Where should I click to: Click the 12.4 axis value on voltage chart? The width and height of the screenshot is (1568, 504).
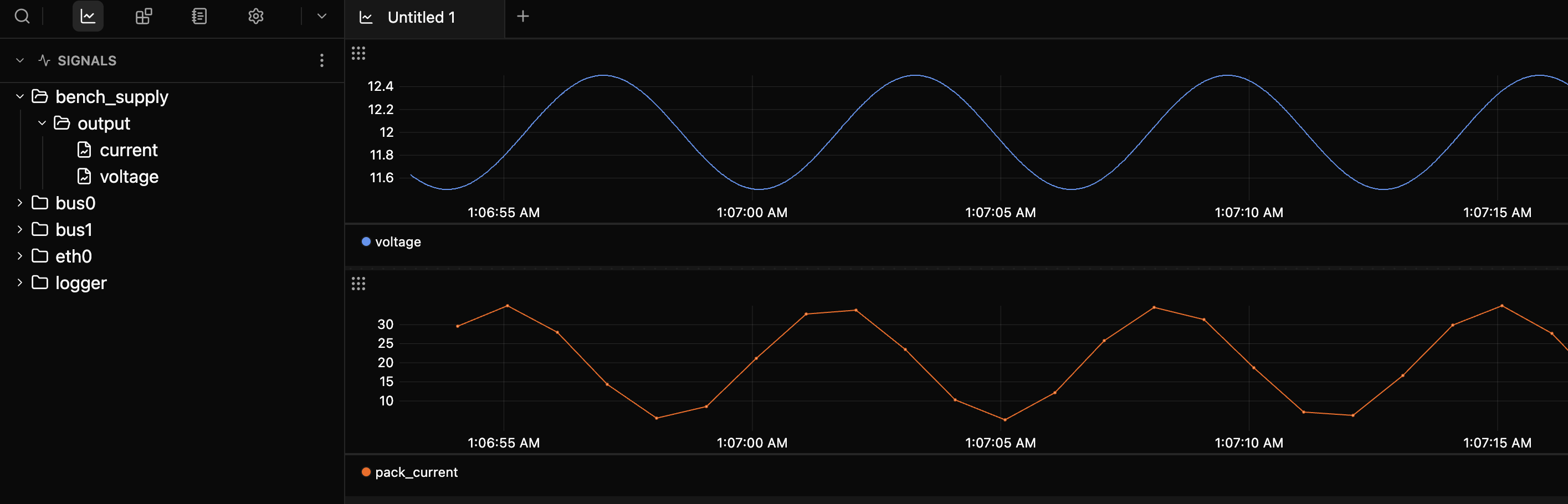tap(381, 86)
